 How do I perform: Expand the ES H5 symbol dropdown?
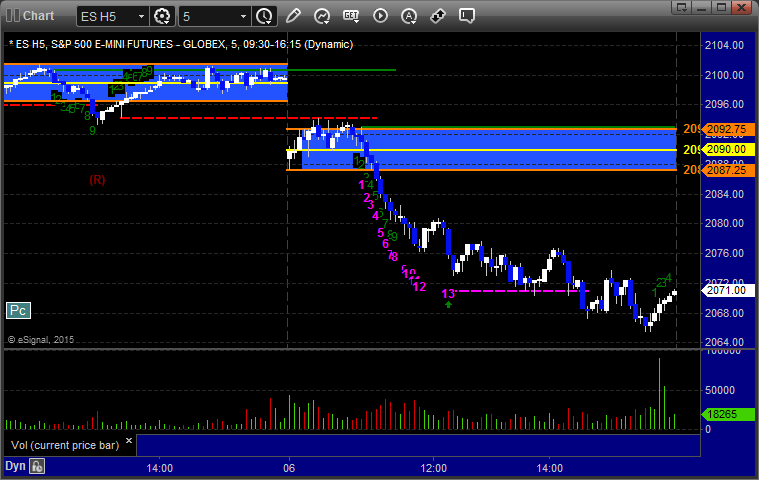tap(138, 16)
